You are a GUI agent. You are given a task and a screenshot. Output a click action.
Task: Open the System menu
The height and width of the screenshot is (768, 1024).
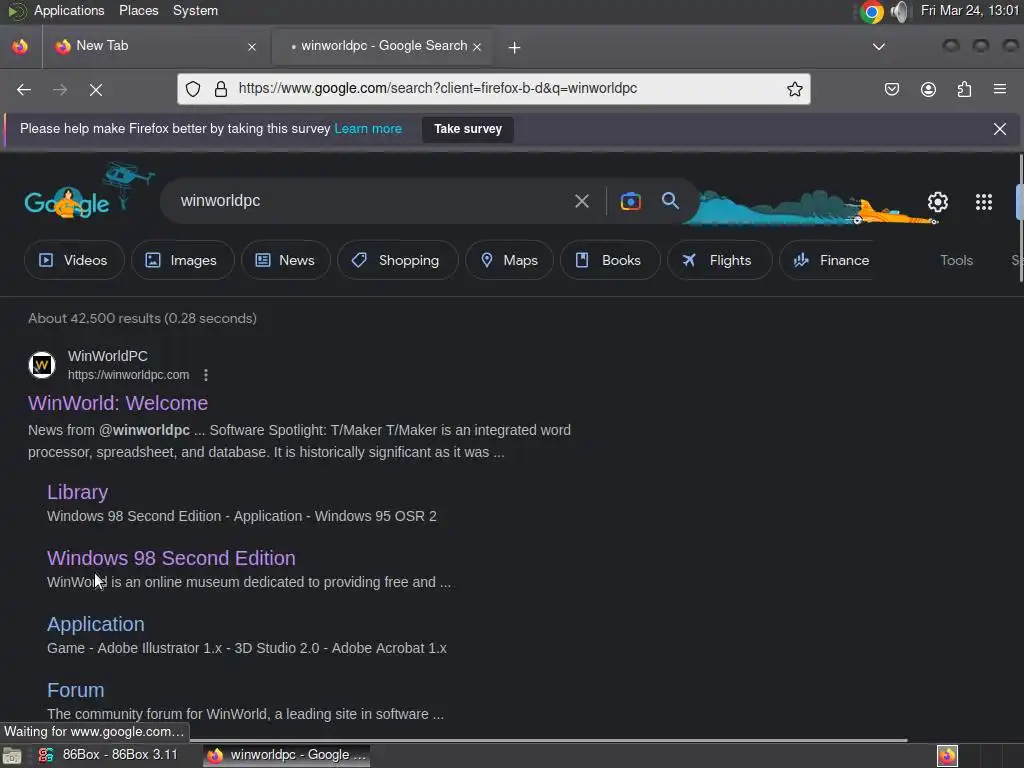pos(195,10)
